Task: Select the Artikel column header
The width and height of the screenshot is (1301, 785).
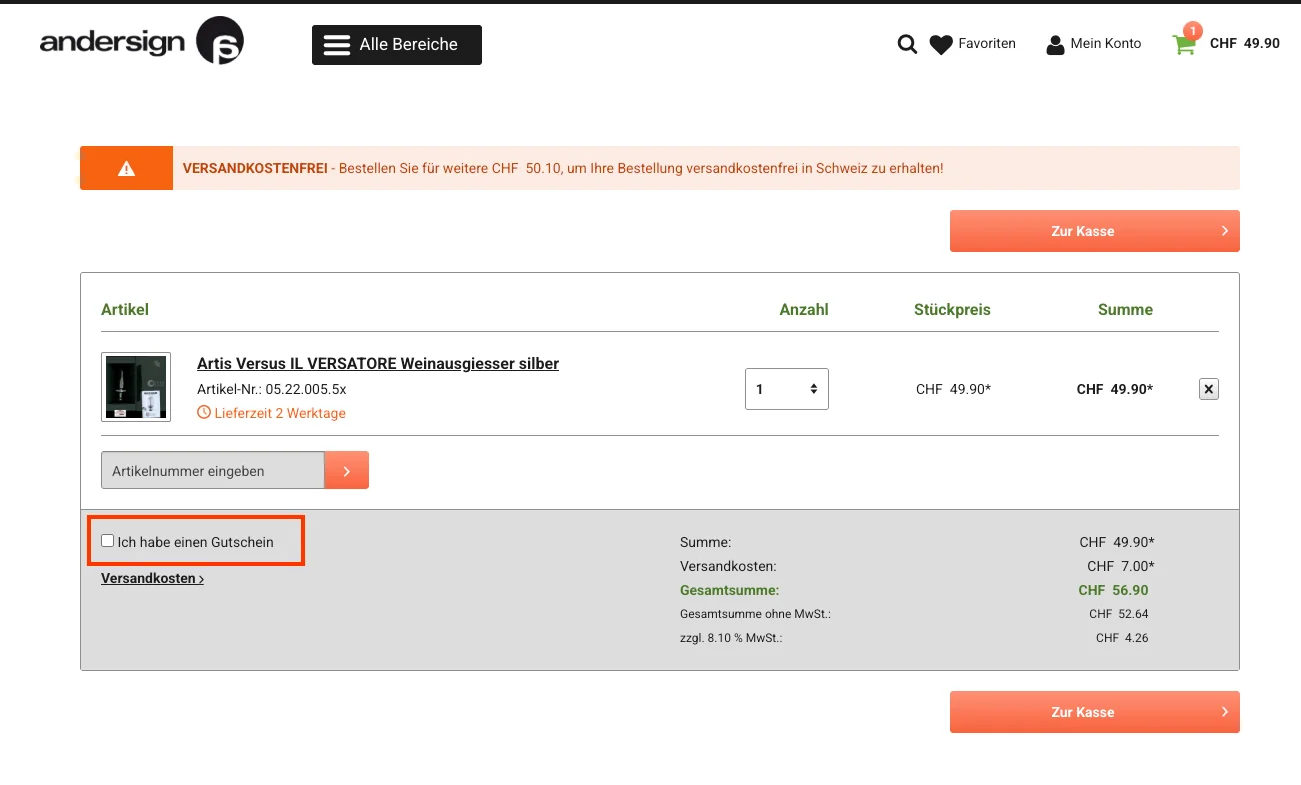Action: (125, 309)
